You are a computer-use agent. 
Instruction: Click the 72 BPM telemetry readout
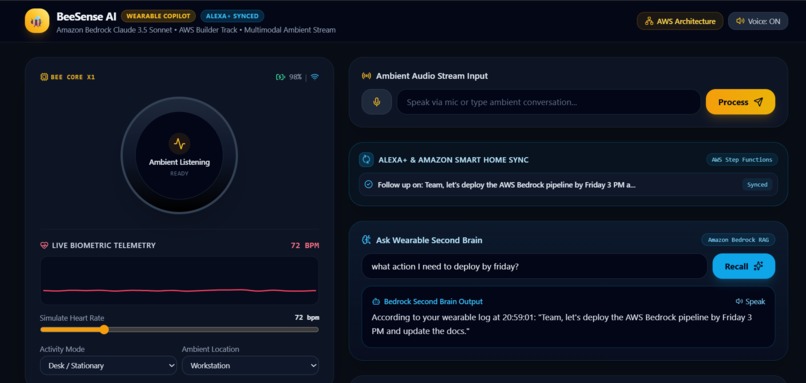[305, 246]
